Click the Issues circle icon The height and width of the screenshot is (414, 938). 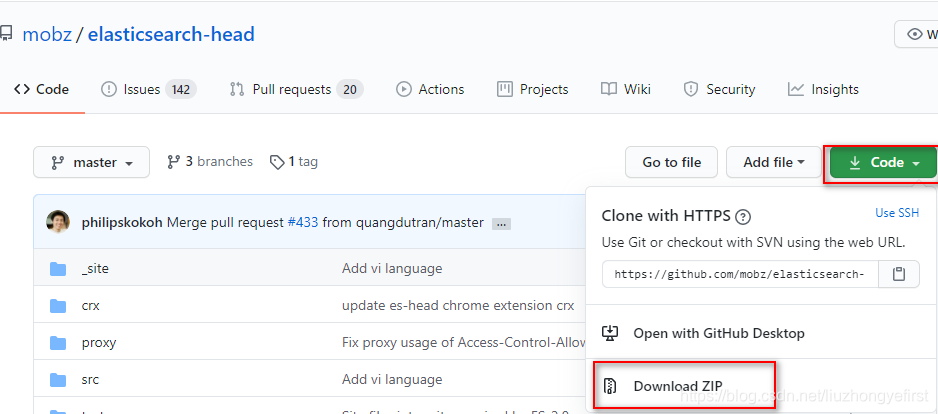click(x=108, y=90)
